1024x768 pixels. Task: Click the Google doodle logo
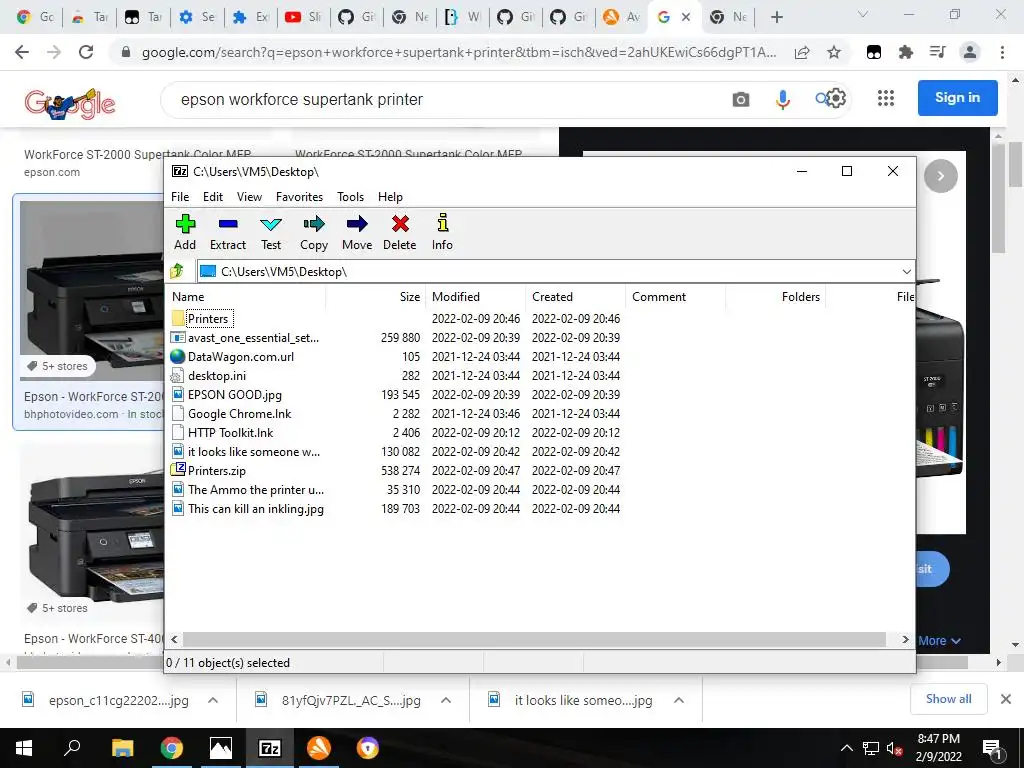pyautogui.click(x=70, y=103)
